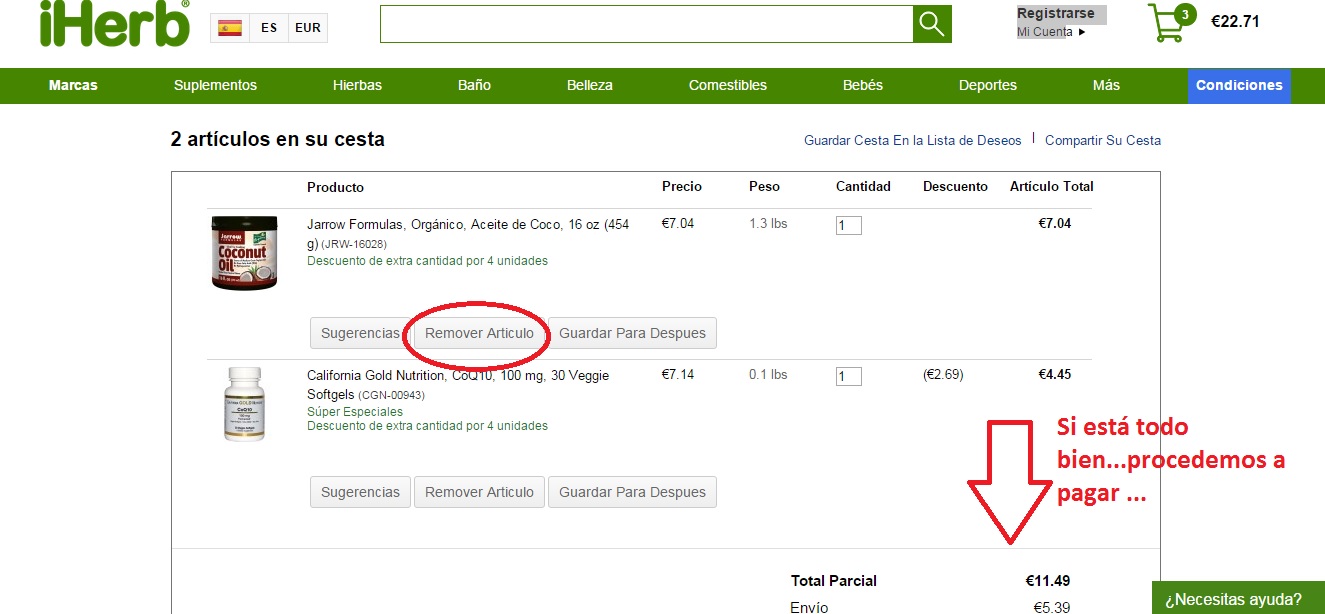The image size is (1325, 614).
Task: Click the Spain flag icon
Action: (230, 28)
